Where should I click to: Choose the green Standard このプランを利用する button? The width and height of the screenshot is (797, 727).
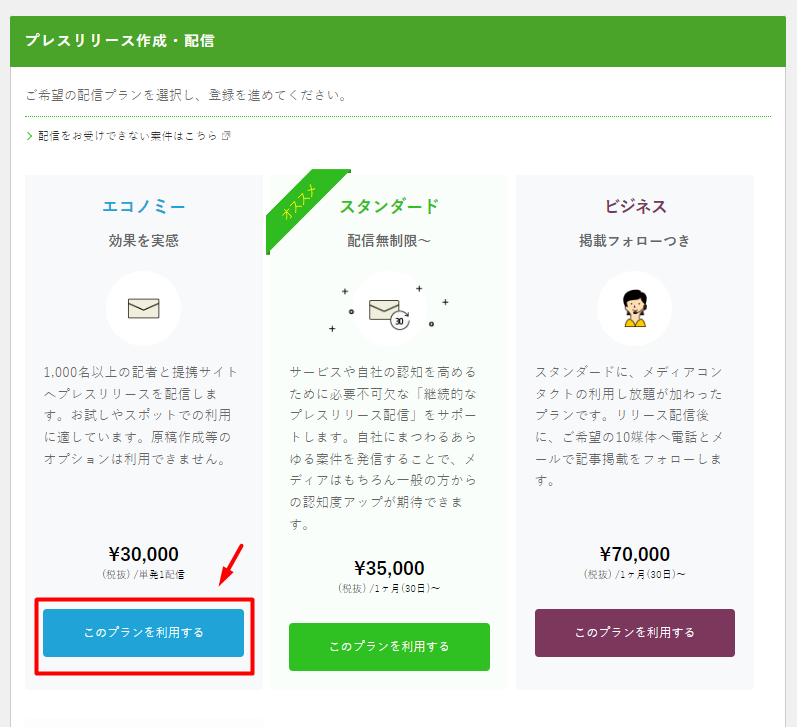(x=389, y=647)
